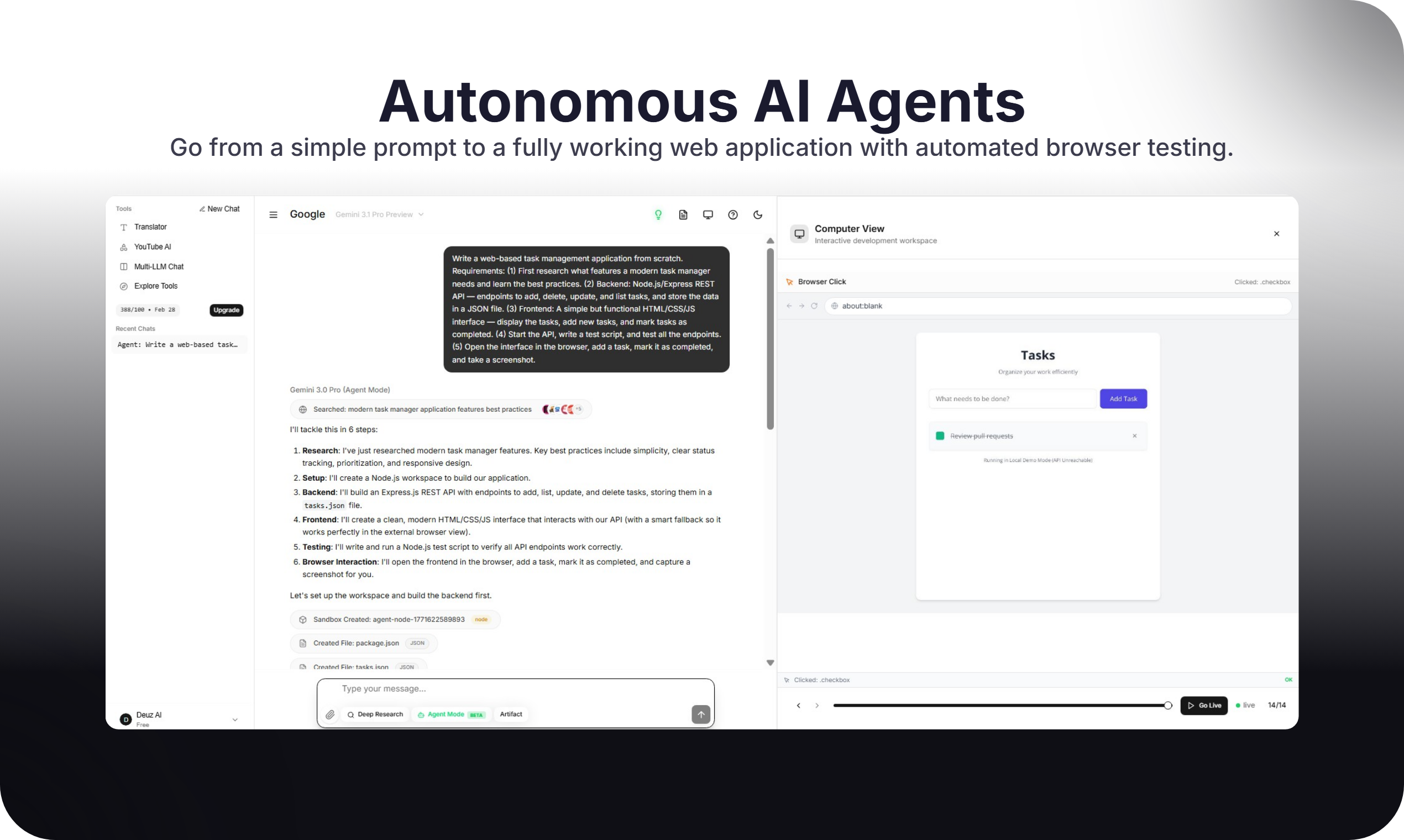The width and height of the screenshot is (1404, 840).
Task: Open Gemini 3.1 Pro Preview model dropdown
Action: coord(379,214)
